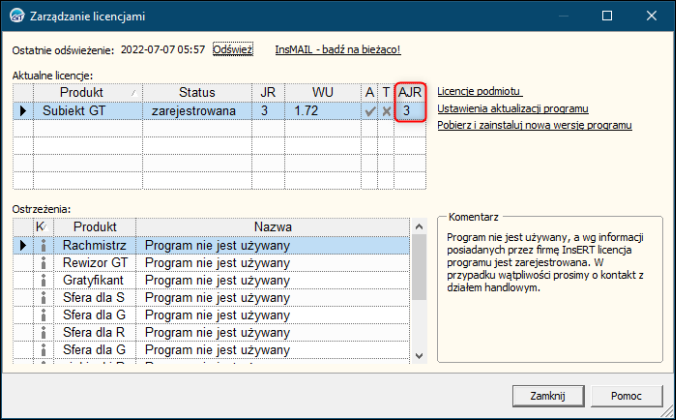
Task: Click the row indicator arrow for Subiekt GT
Action: [23, 111]
